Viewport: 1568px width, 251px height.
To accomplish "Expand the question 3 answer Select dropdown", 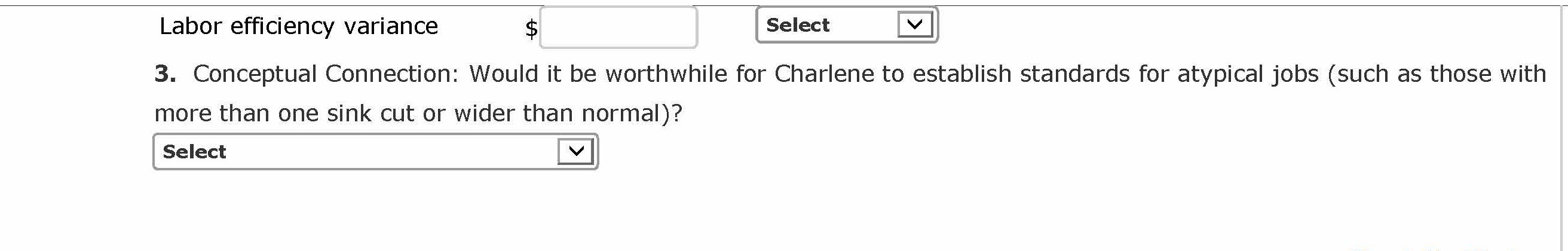I will point(375,152).
